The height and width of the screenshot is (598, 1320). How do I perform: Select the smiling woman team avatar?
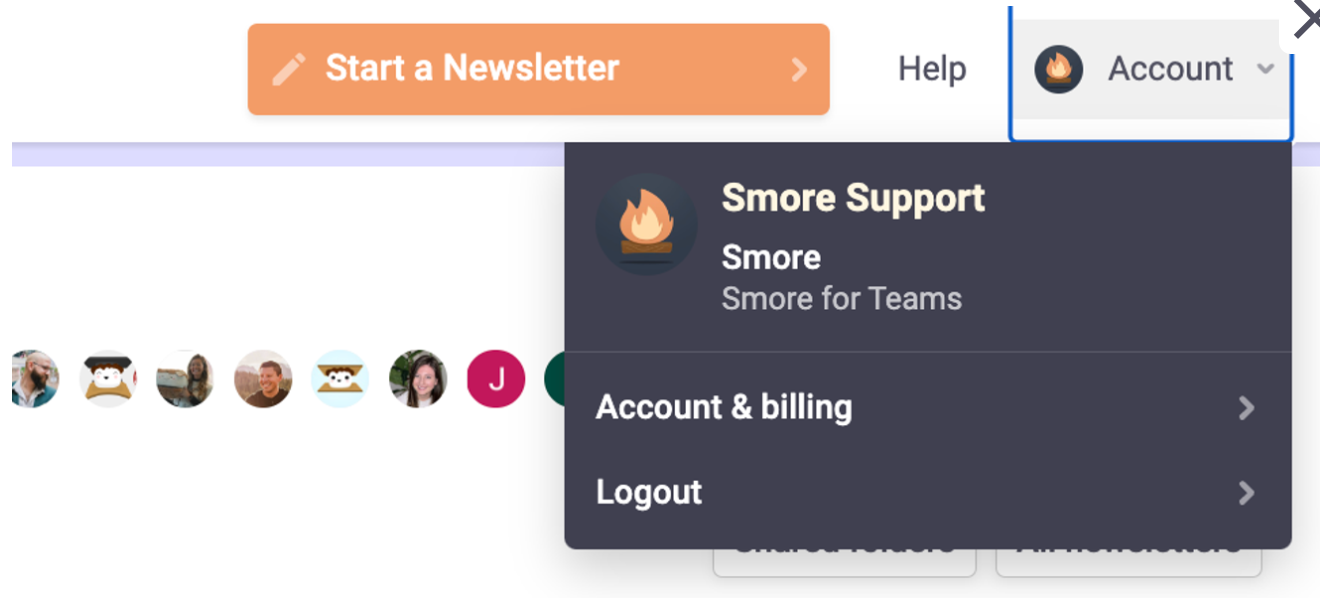[418, 379]
